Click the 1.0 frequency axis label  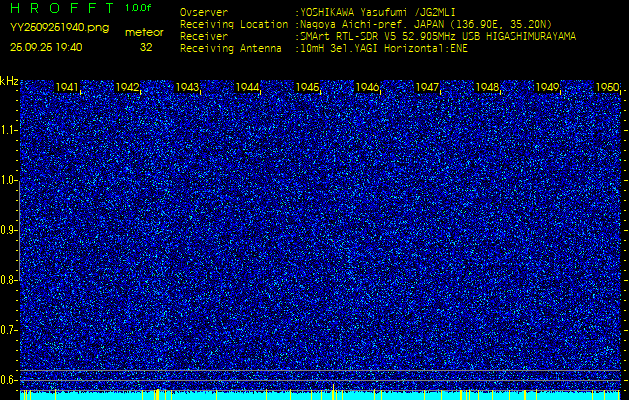pos(9,180)
